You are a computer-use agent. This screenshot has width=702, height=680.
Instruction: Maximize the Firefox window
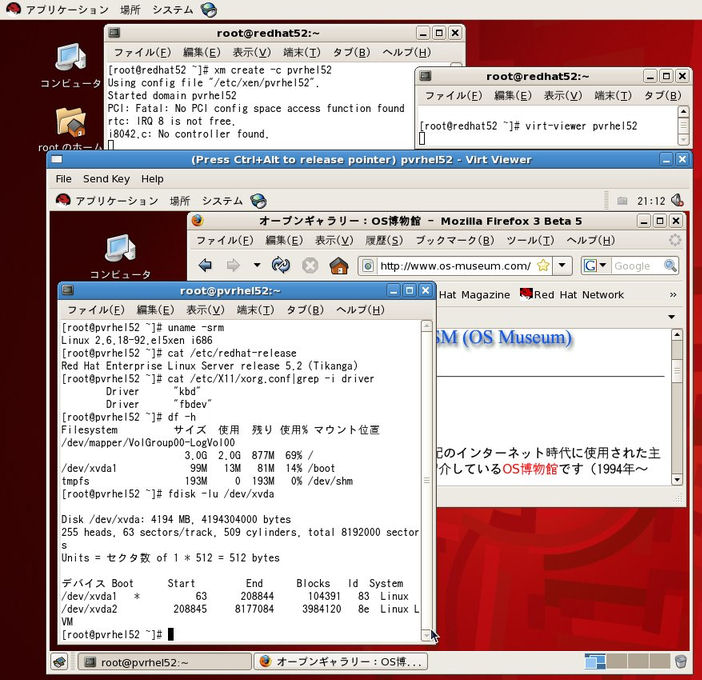[x=660, y=221]
